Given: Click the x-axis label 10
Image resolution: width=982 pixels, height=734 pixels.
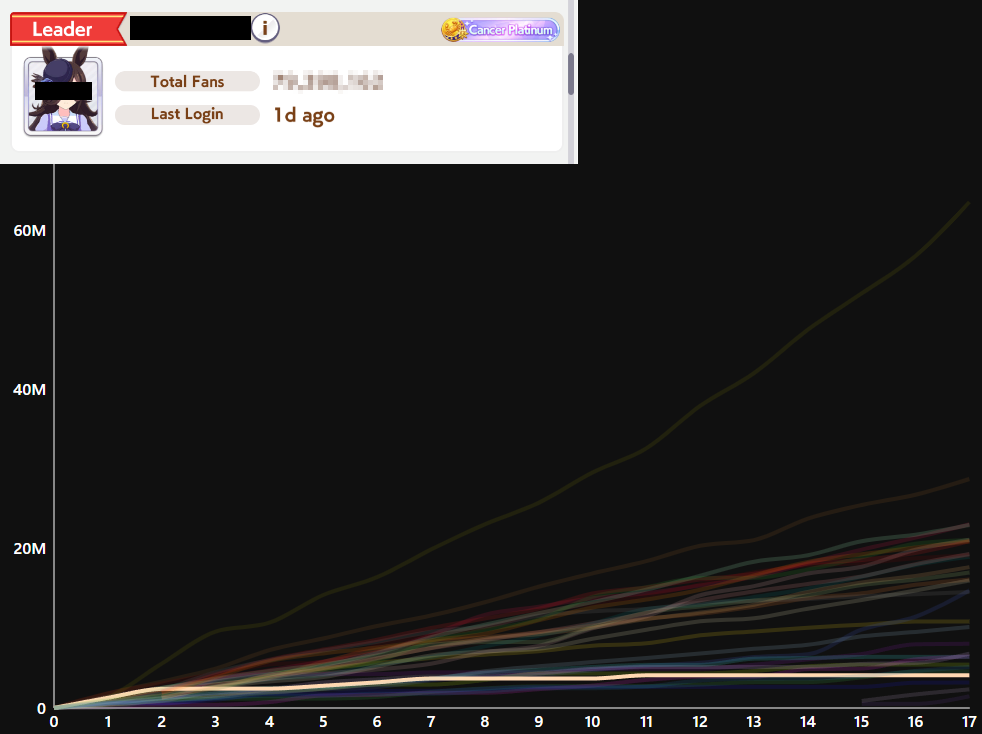Looking at the screenshot, I should 592,721.
